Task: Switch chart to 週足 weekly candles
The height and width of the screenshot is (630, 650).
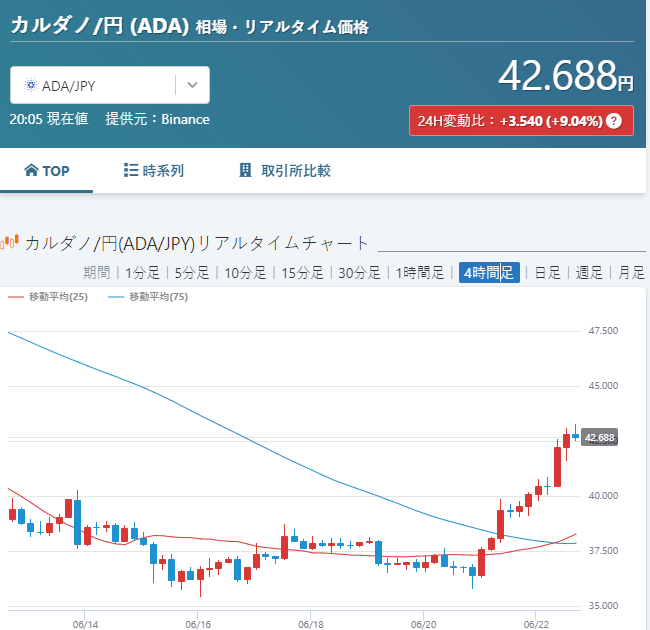Action: point(589,273)
